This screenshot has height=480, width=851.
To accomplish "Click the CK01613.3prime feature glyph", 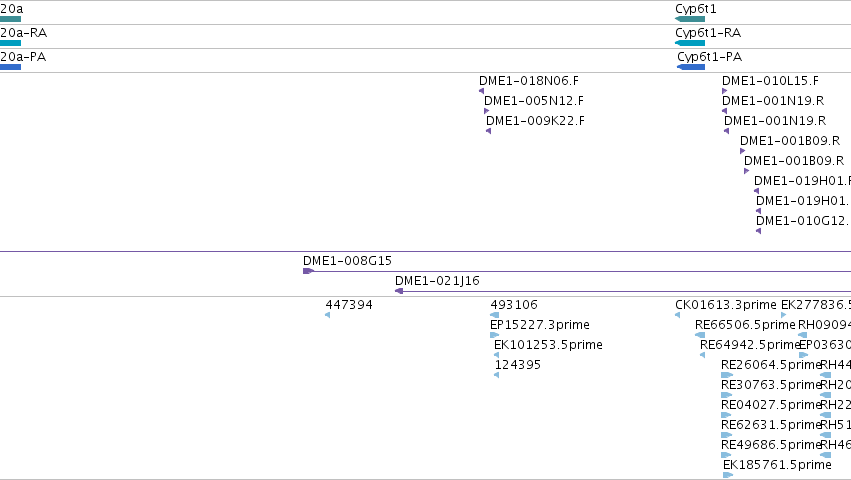I will click(x=677, y=315).
